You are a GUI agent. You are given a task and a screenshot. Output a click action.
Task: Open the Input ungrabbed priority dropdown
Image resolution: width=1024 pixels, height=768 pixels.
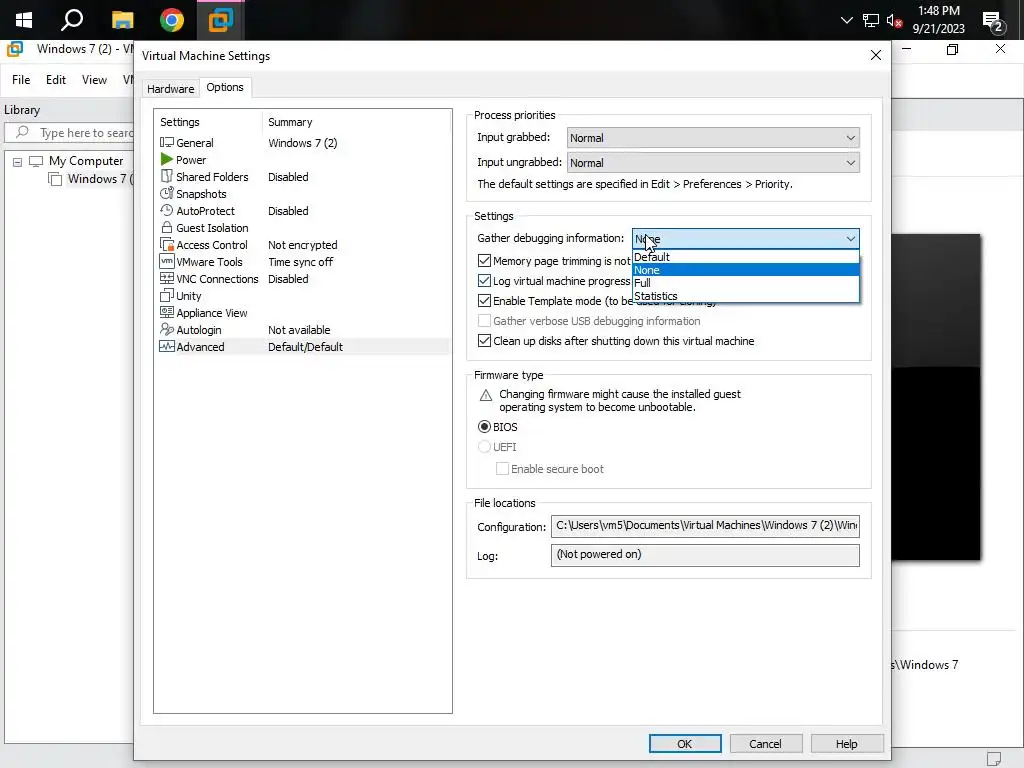(x=713, y=163)
